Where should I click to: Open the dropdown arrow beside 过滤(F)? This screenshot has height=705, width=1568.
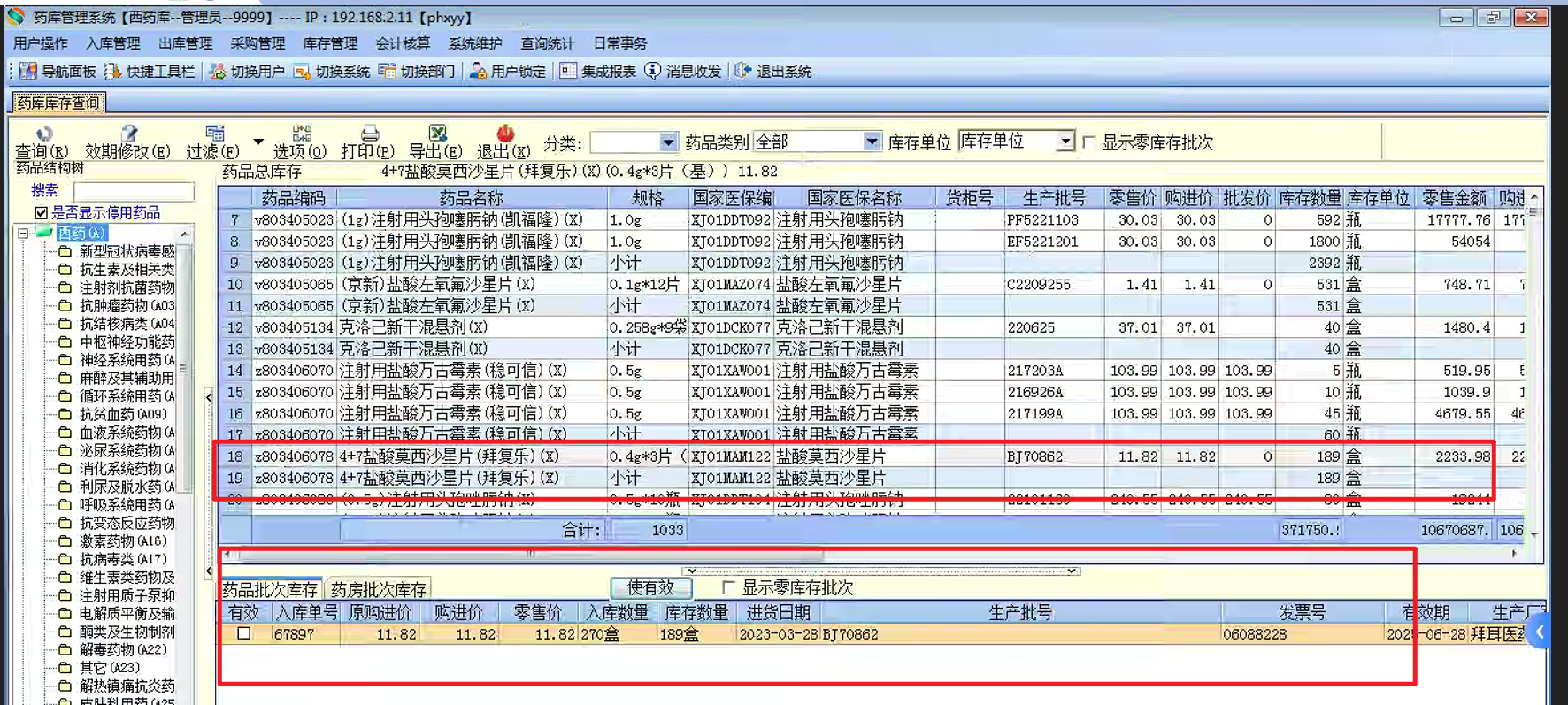pyautogui.click(x=258, y=142)
